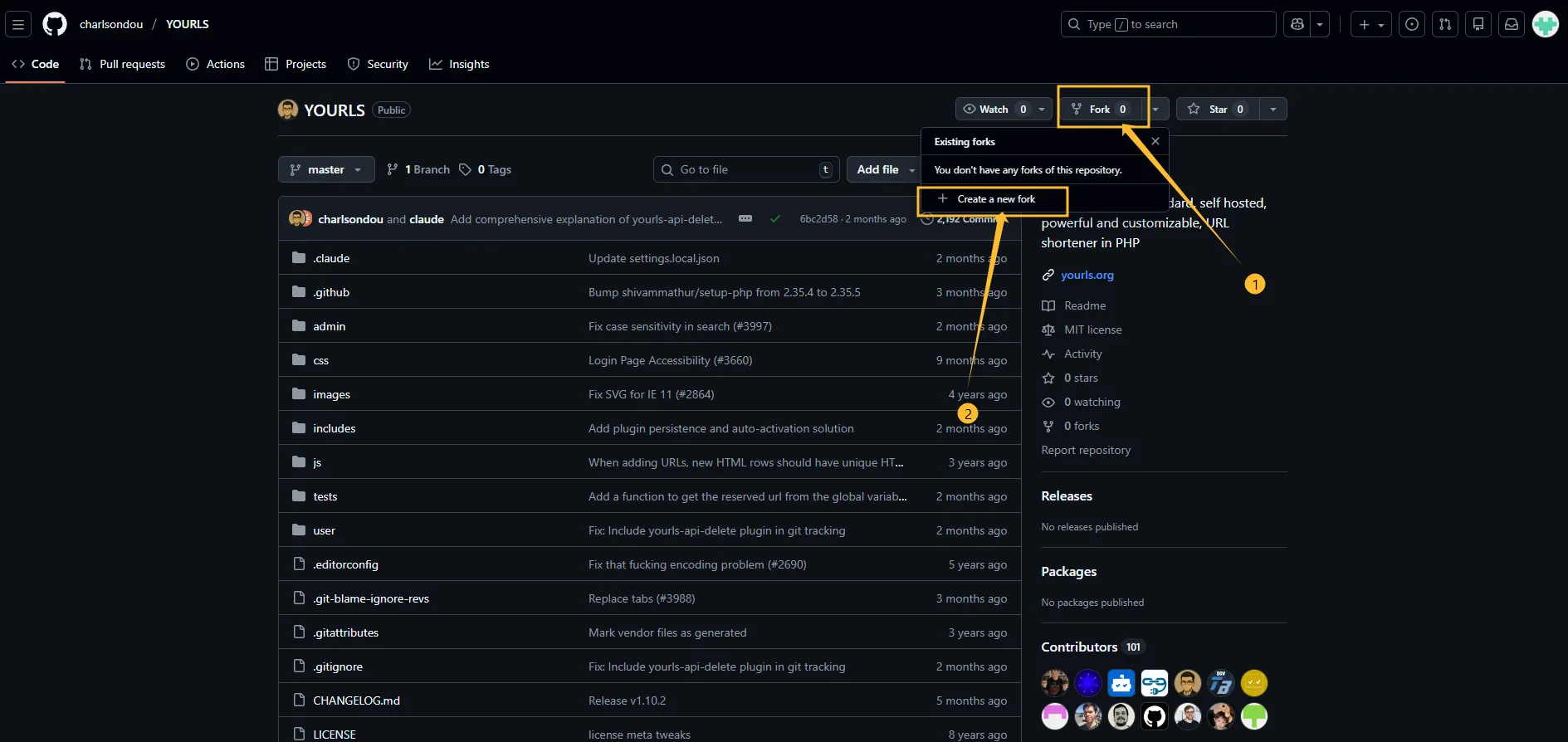This screenshot has height=742, width=1568.
Task: Expand the Star lists dropdown arrow
Action: point(1272,109)
